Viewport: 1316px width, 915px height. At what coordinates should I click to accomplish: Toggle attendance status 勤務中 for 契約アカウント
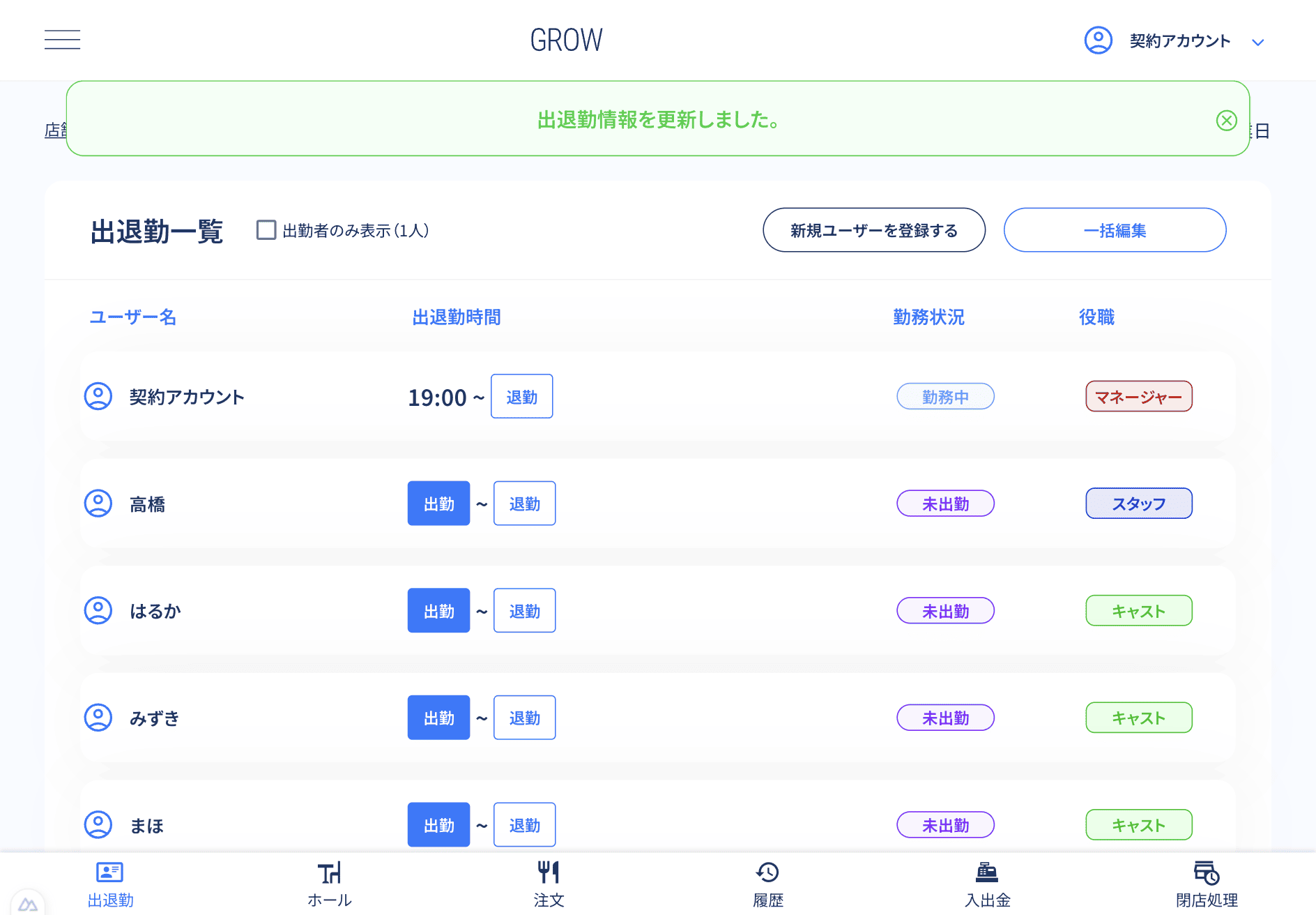(944, 396)
